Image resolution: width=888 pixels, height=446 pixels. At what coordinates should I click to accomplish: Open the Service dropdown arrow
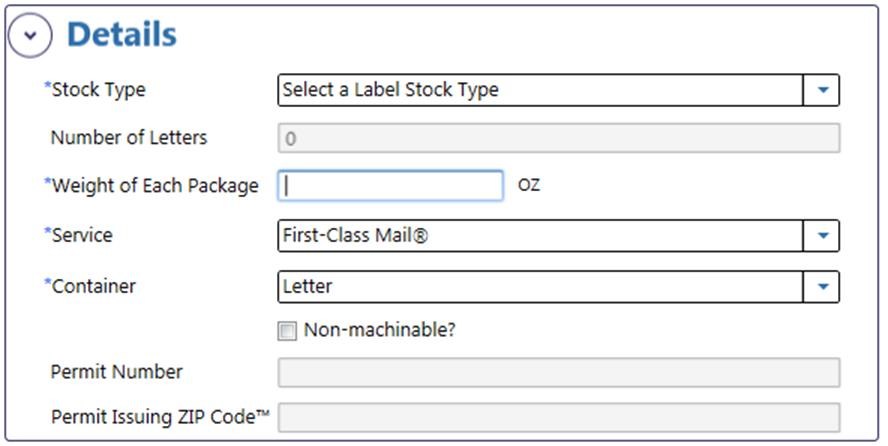coord(822,236)
